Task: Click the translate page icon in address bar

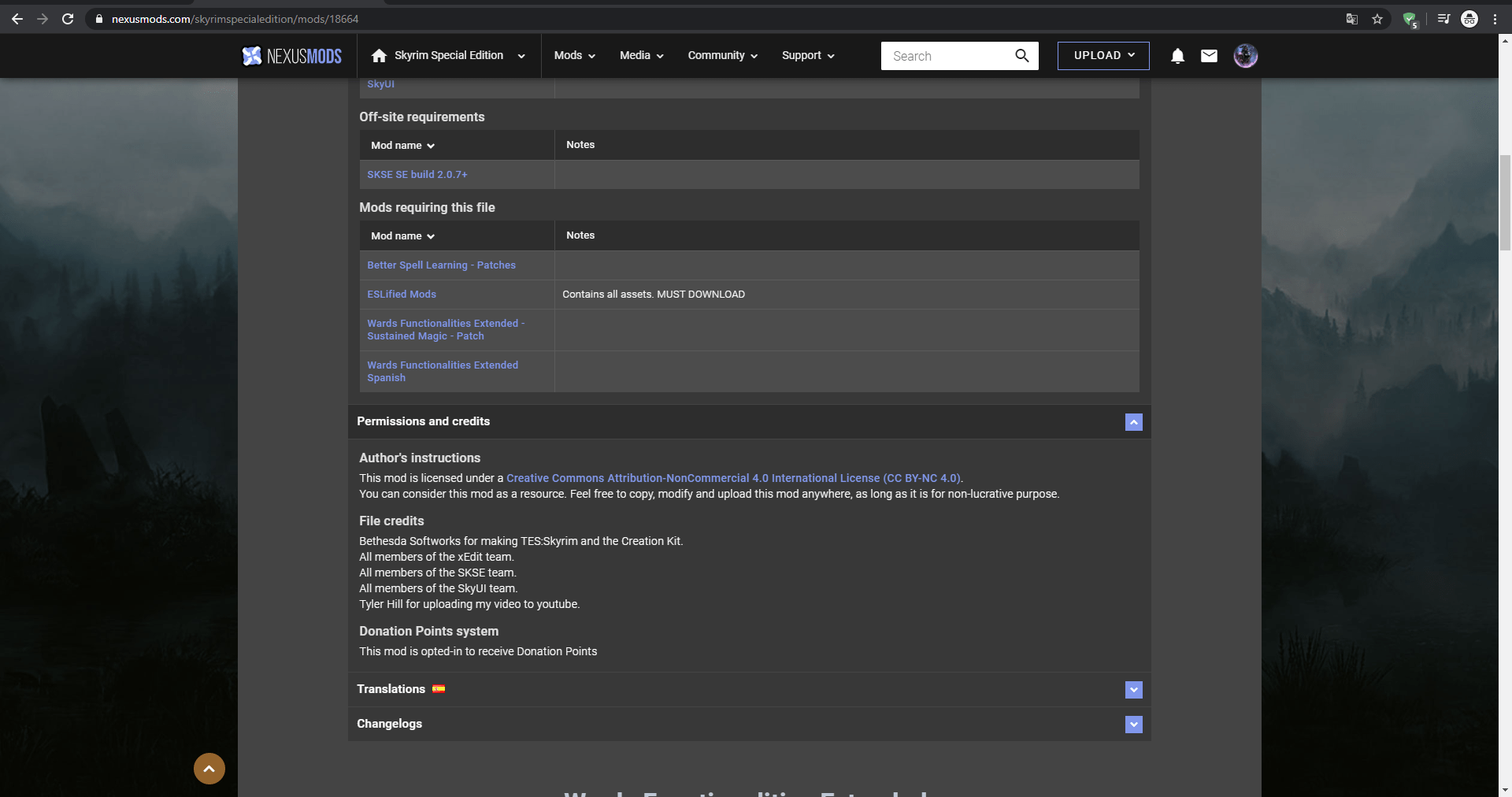Action: pyautogui.click(x=1352, y=19)
